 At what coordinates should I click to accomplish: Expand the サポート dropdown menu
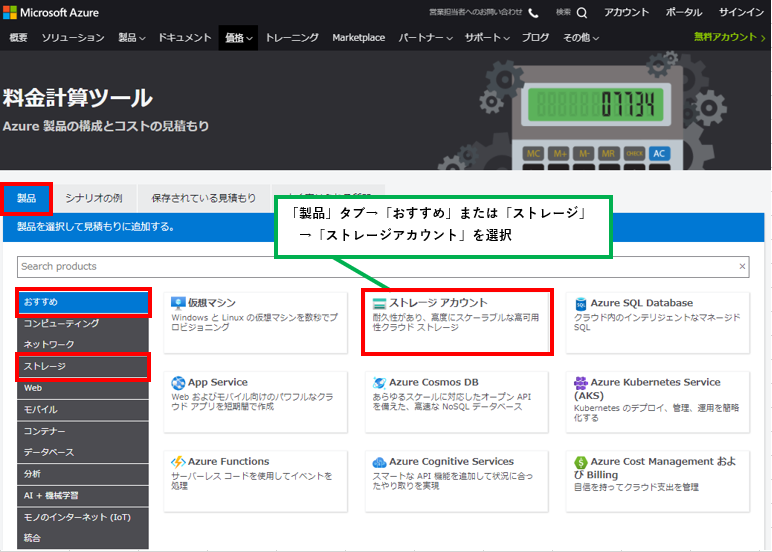[x=487, y=37]
